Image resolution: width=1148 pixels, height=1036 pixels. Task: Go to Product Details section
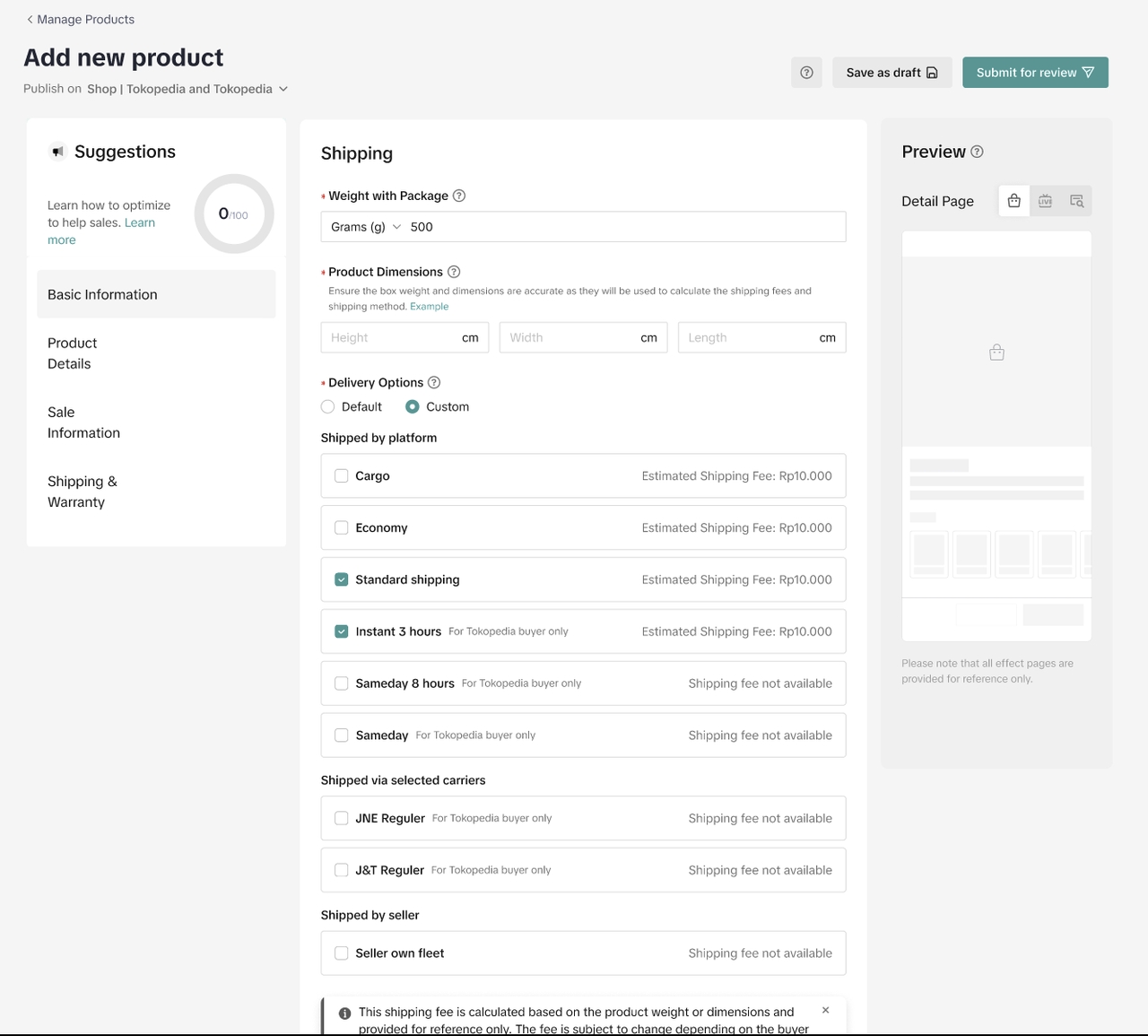(x=72, y=353)
